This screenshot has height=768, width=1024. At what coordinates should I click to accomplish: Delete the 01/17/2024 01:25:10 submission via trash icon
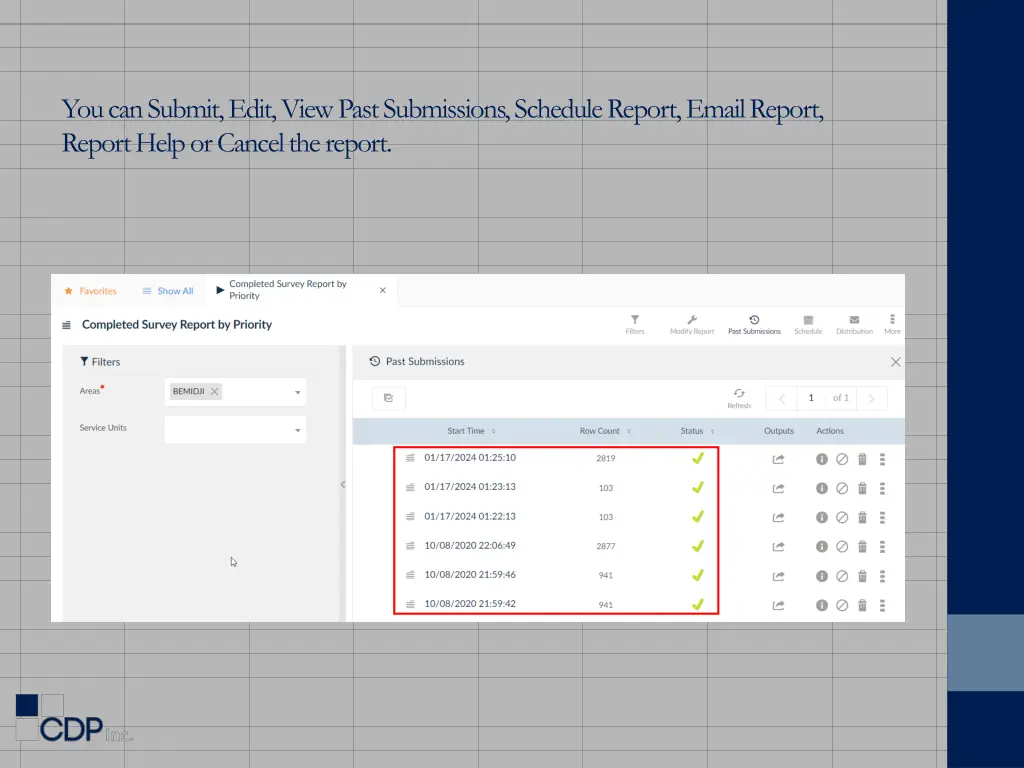coord(862,459)
